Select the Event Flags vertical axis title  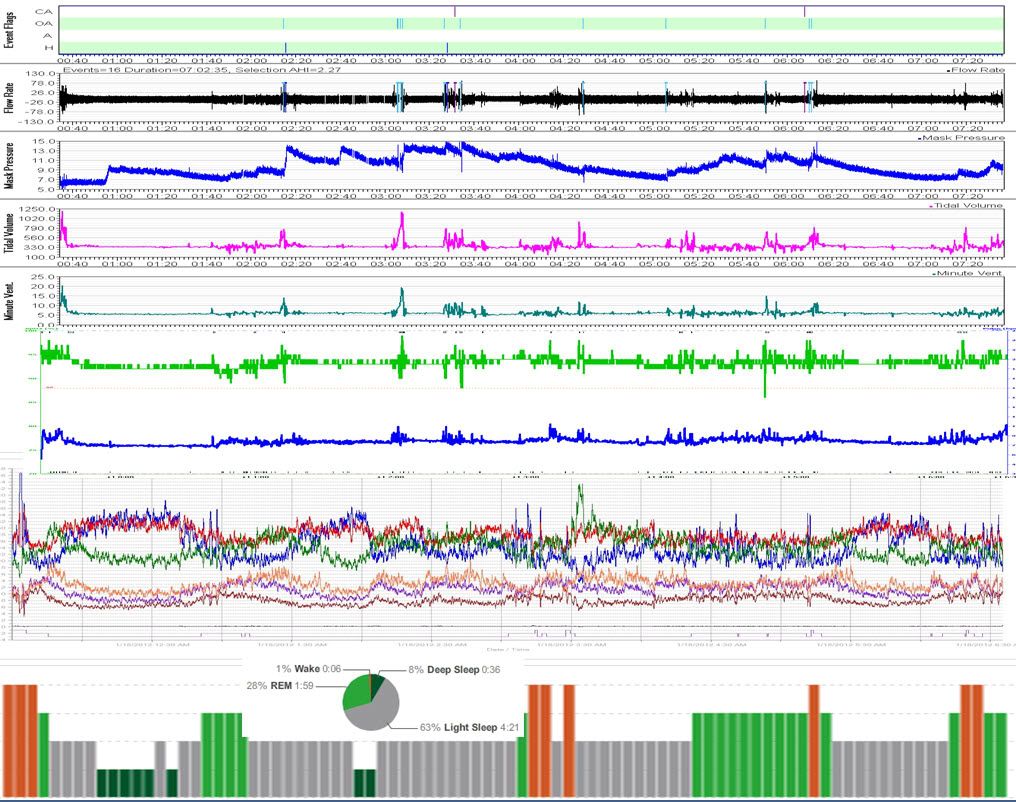click(x=9, y=29)
